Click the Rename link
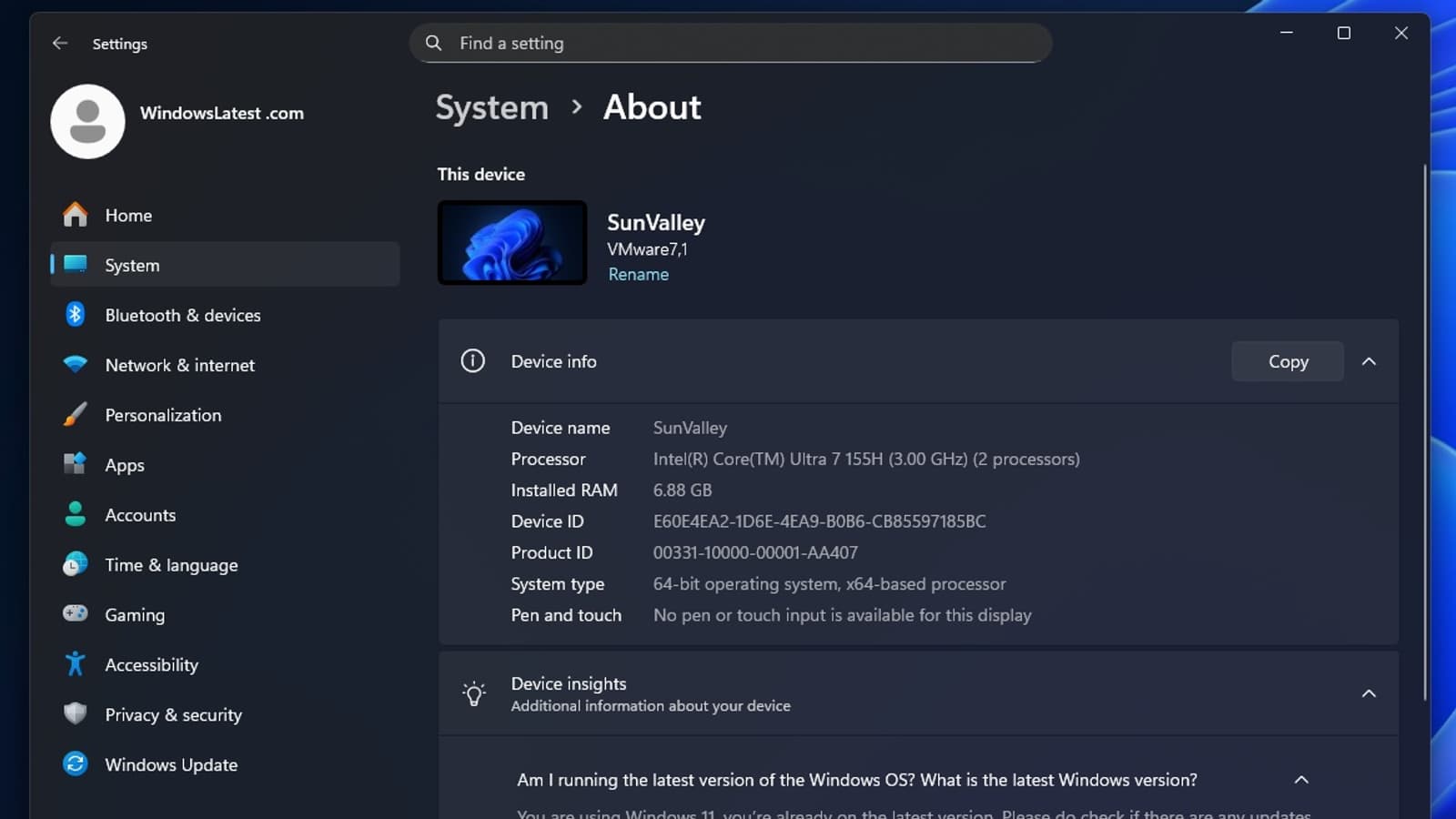1456x819 pixels. coord(638,274)
